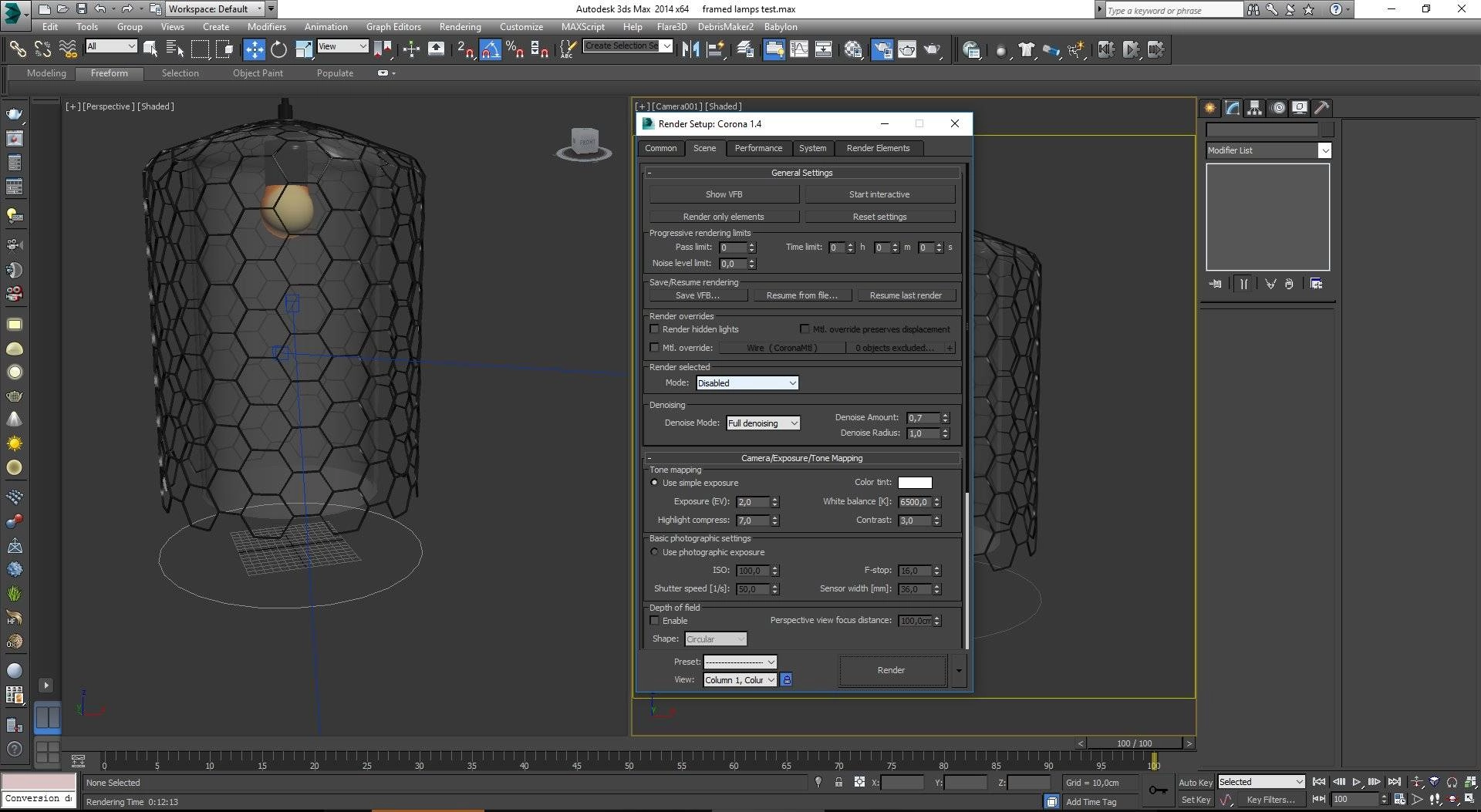The height and width of the screenshot is (812, 1481).
Task: Open the Create command panel tab
Action: 1209,108
